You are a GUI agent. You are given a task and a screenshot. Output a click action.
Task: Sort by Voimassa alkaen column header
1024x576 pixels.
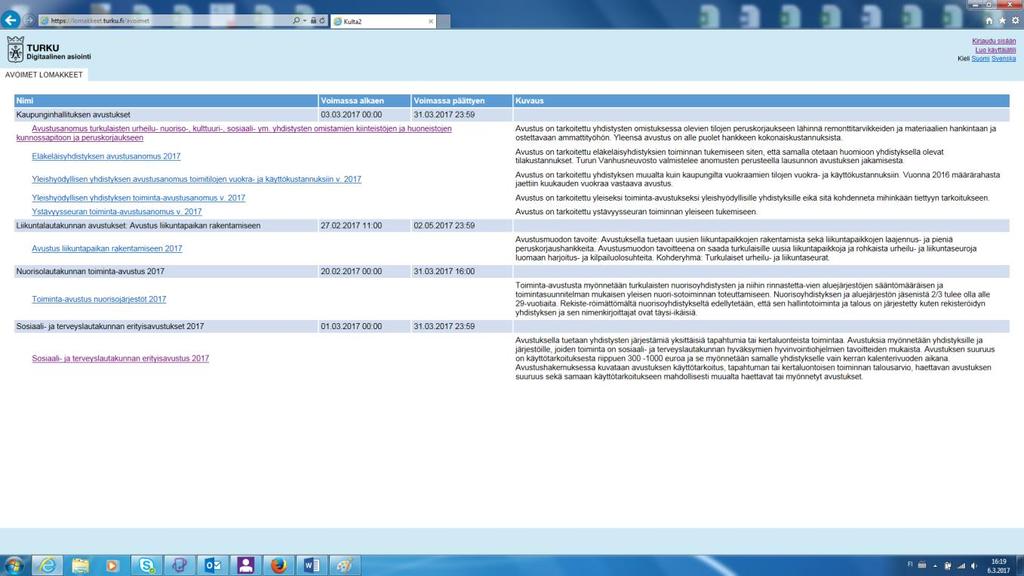(x=364, y=101)
